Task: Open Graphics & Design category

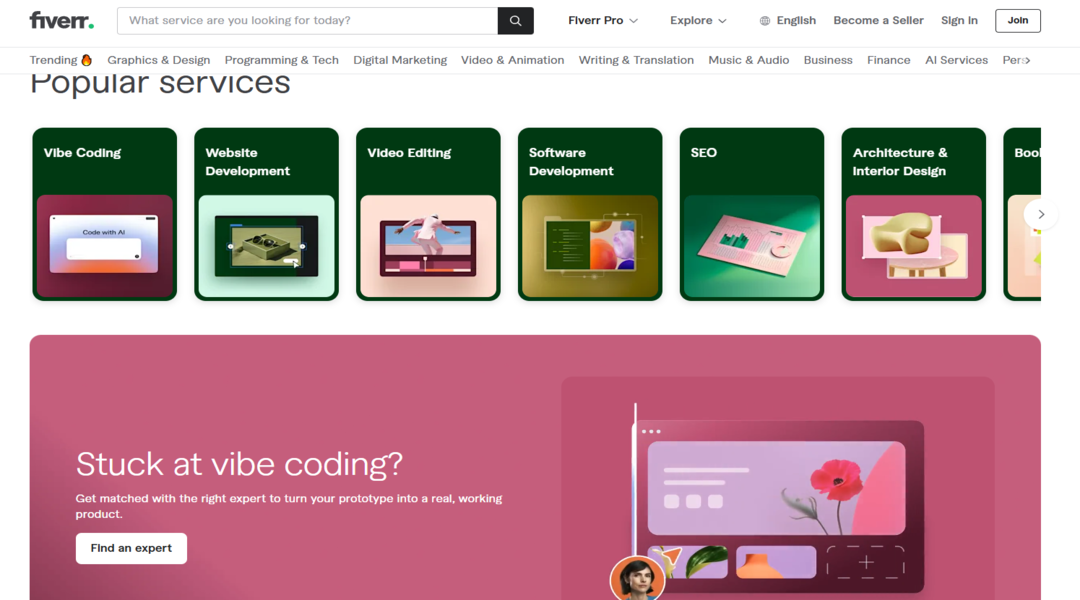Action: pos(158,60)
